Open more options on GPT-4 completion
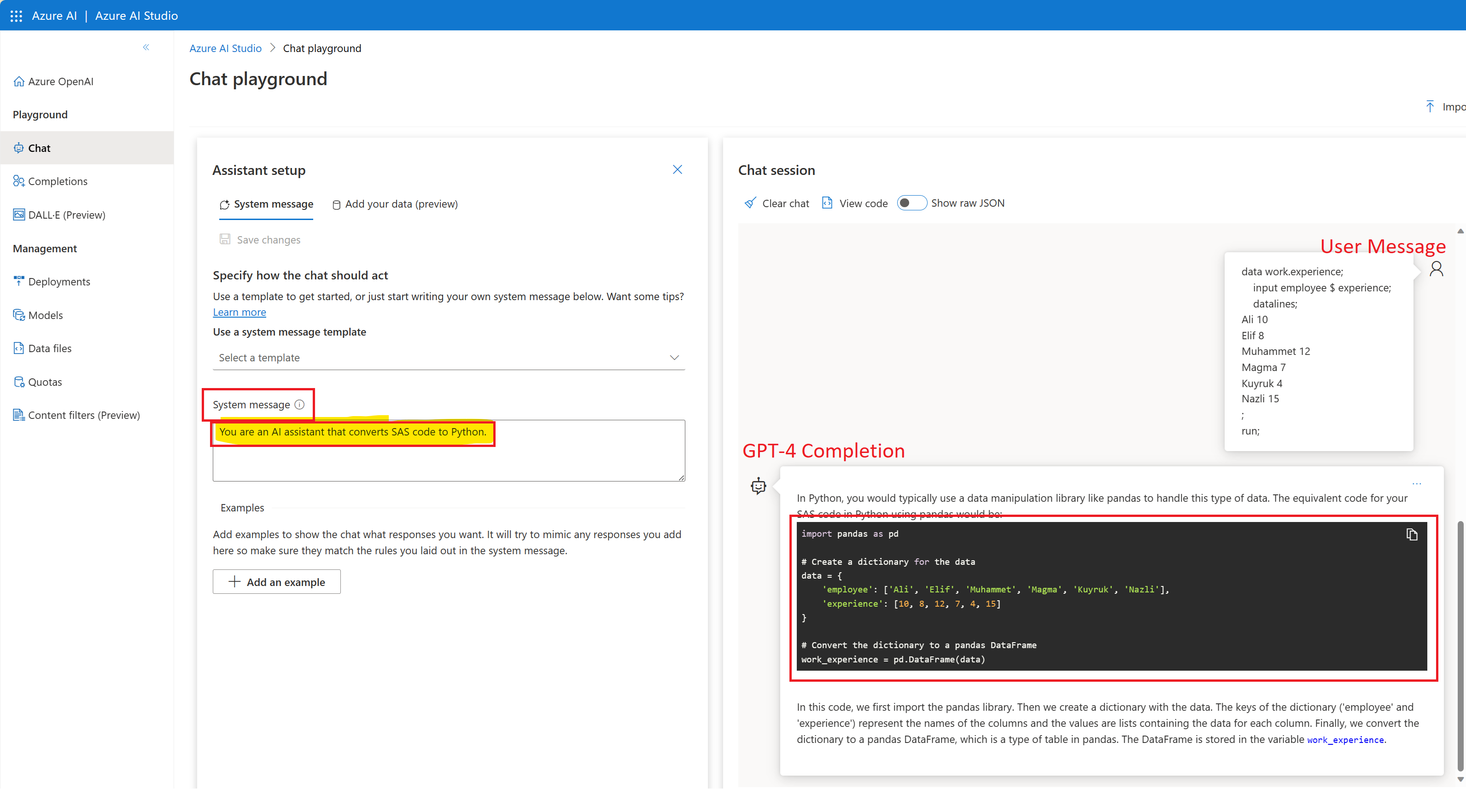 point(1416,484)
